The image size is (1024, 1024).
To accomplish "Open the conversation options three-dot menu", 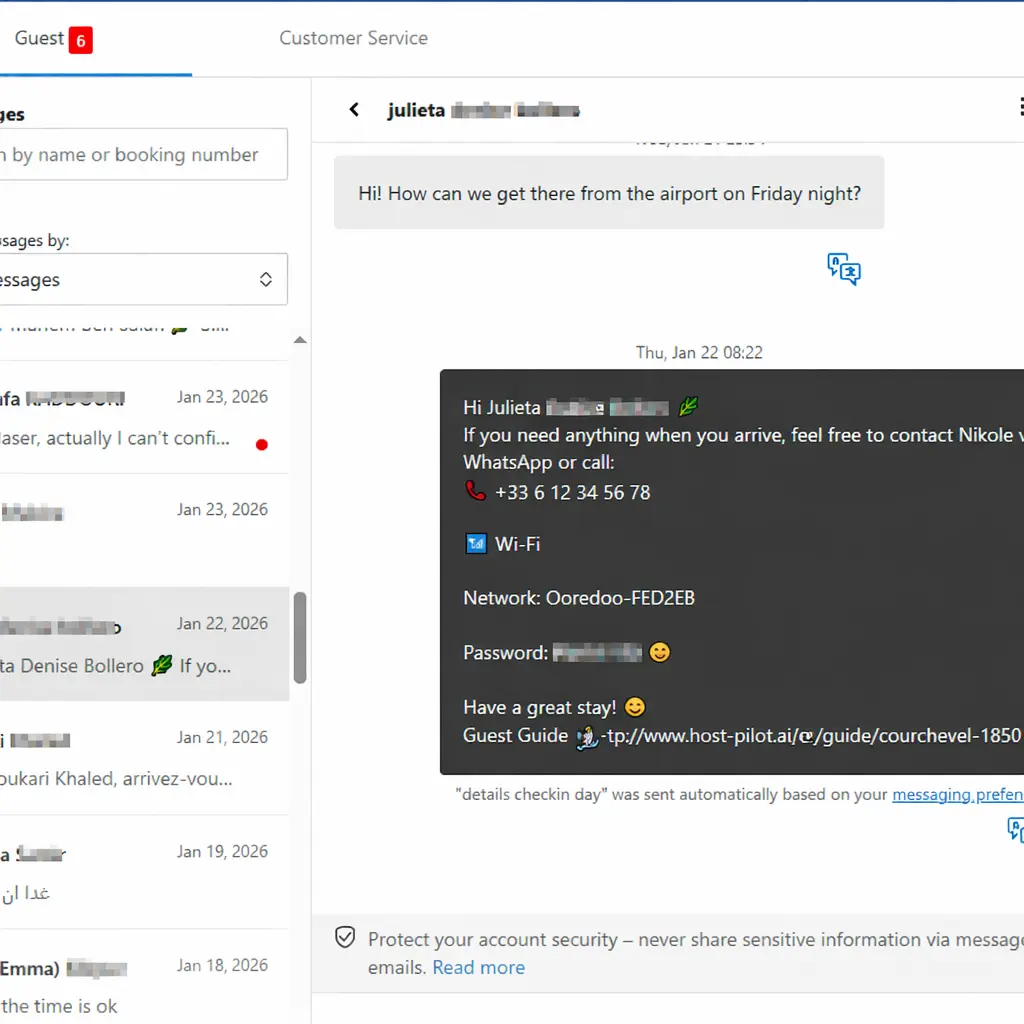I will pyautogui.click(x=1020, y=108).
